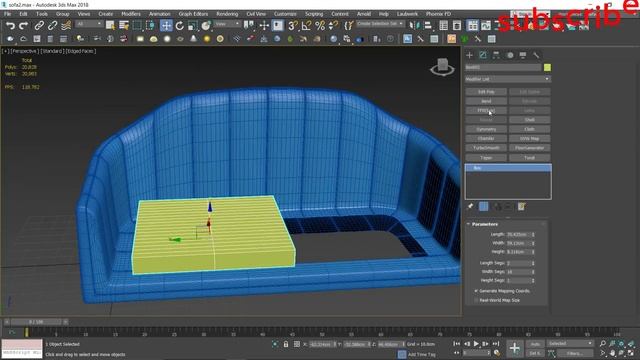
Task: Click the Mirror tool icon
Action: point(414,26)
